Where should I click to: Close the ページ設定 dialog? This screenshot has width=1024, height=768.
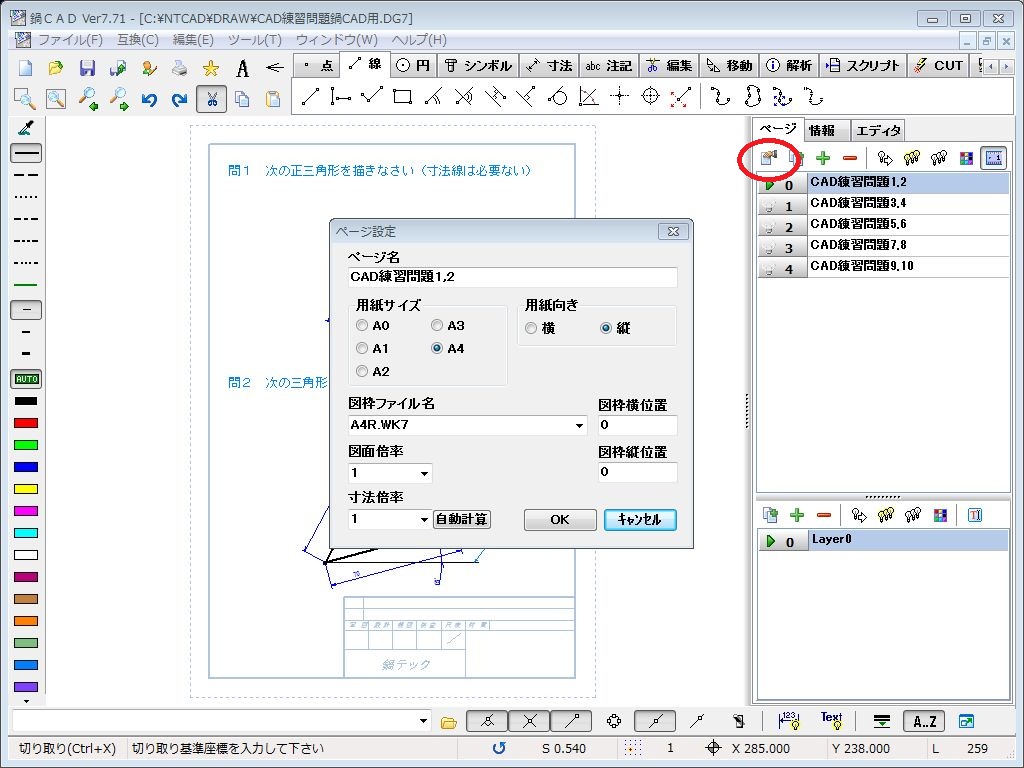[x=673, y=231]
